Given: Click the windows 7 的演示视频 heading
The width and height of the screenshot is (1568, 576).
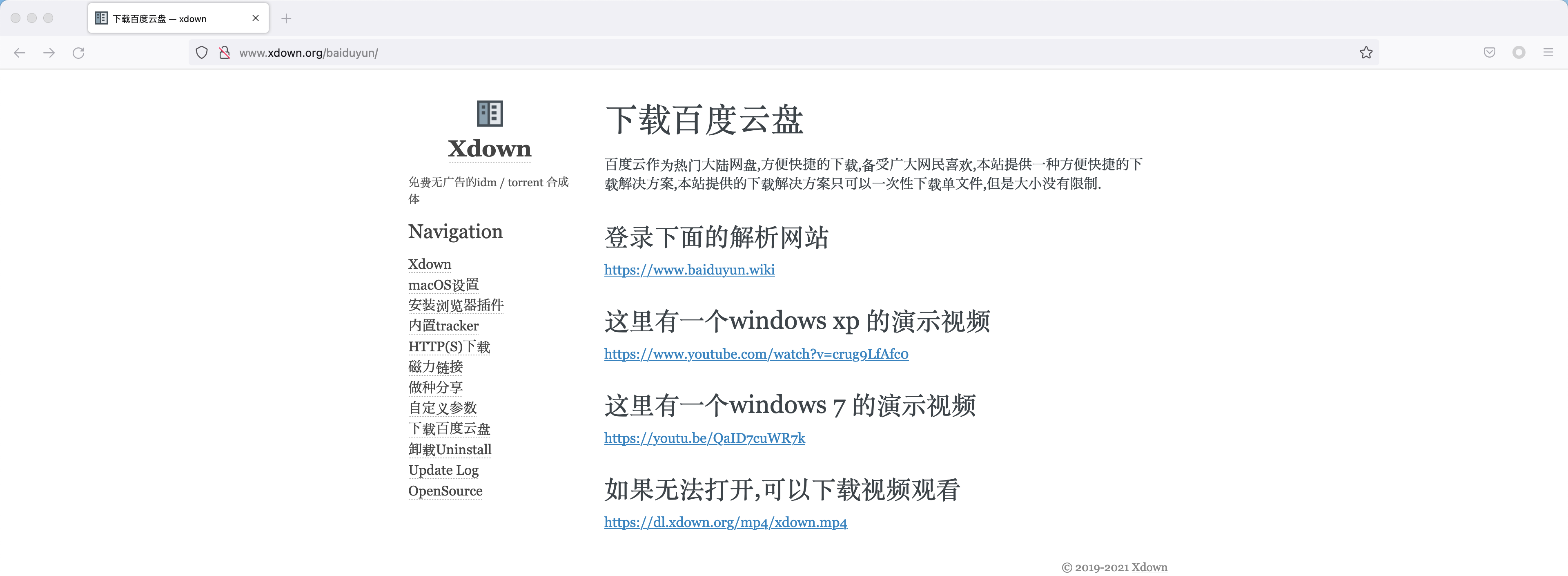Looking at the screenshot, I should (x=790, y=405).
